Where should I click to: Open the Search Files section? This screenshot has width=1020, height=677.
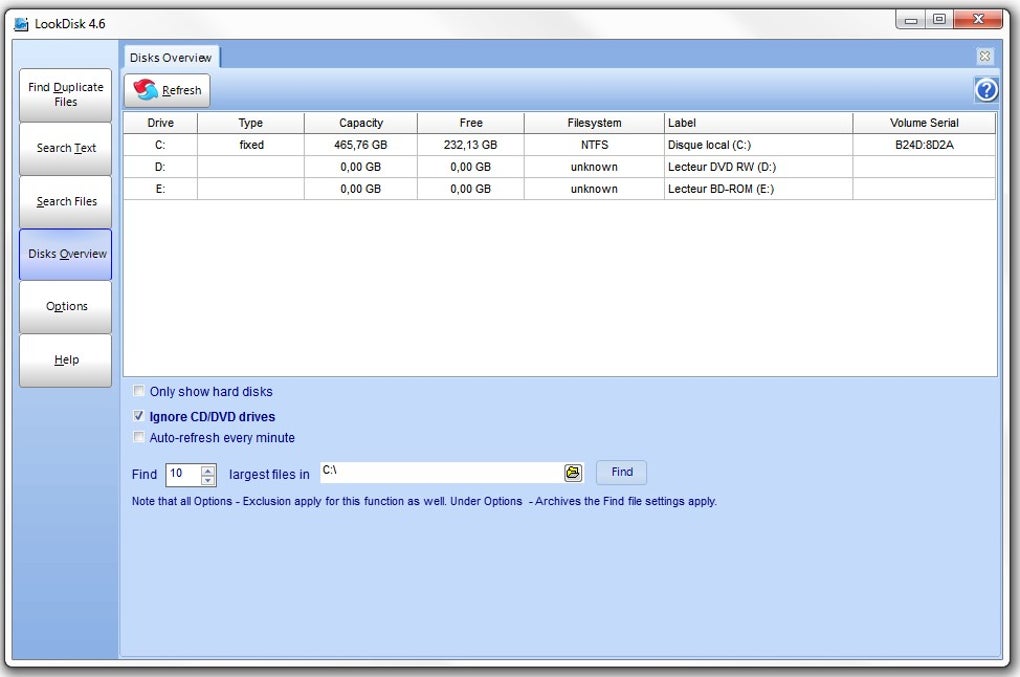(66, 202)
